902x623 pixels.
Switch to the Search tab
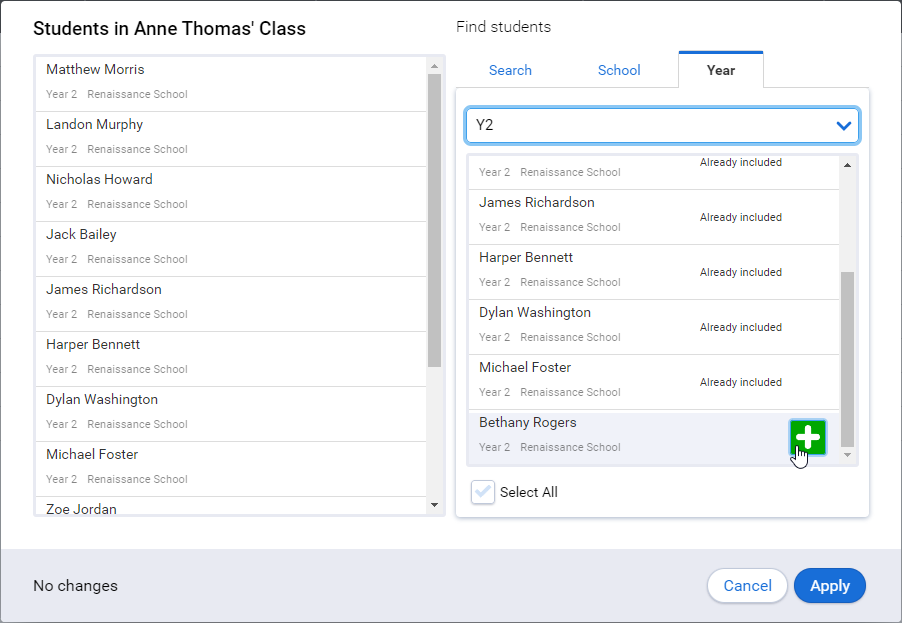[x=510, y=70]
